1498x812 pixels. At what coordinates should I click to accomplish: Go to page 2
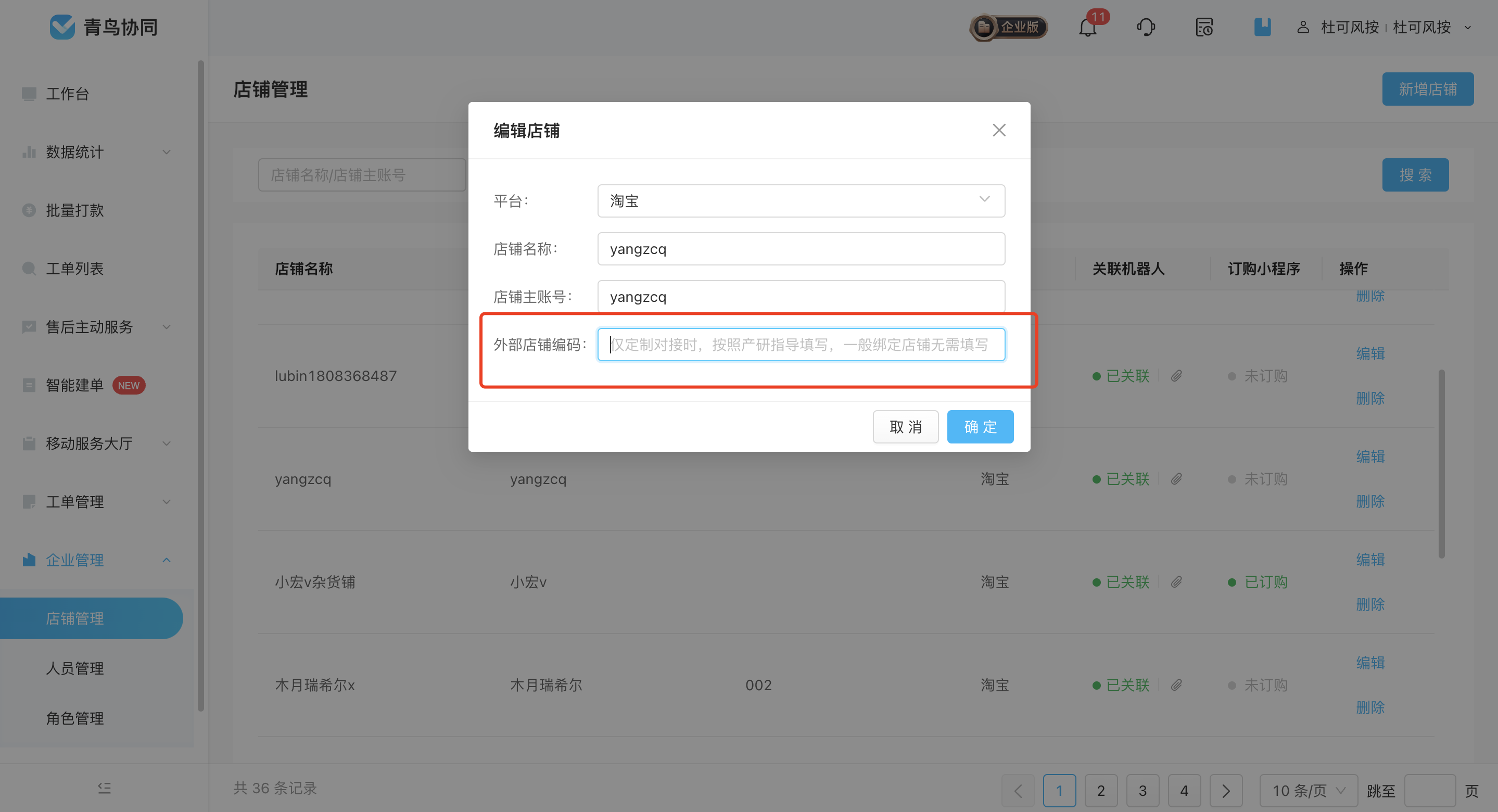[x=1101, y=791]
